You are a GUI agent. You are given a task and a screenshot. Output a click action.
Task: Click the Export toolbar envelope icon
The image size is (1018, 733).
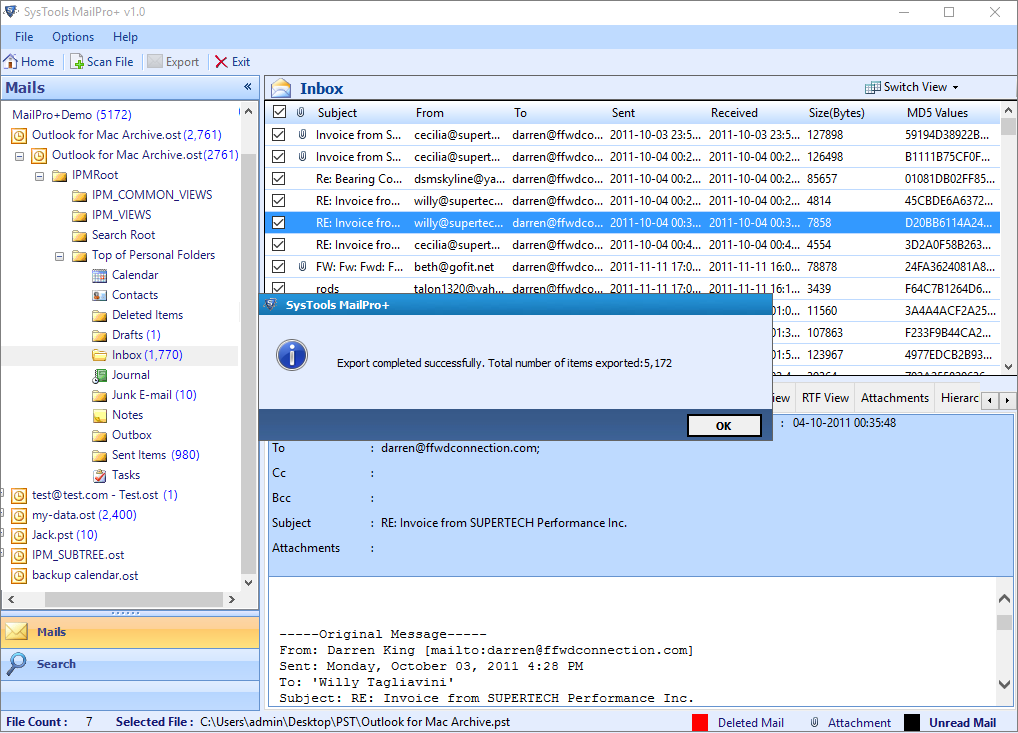(x=155, y=62)
